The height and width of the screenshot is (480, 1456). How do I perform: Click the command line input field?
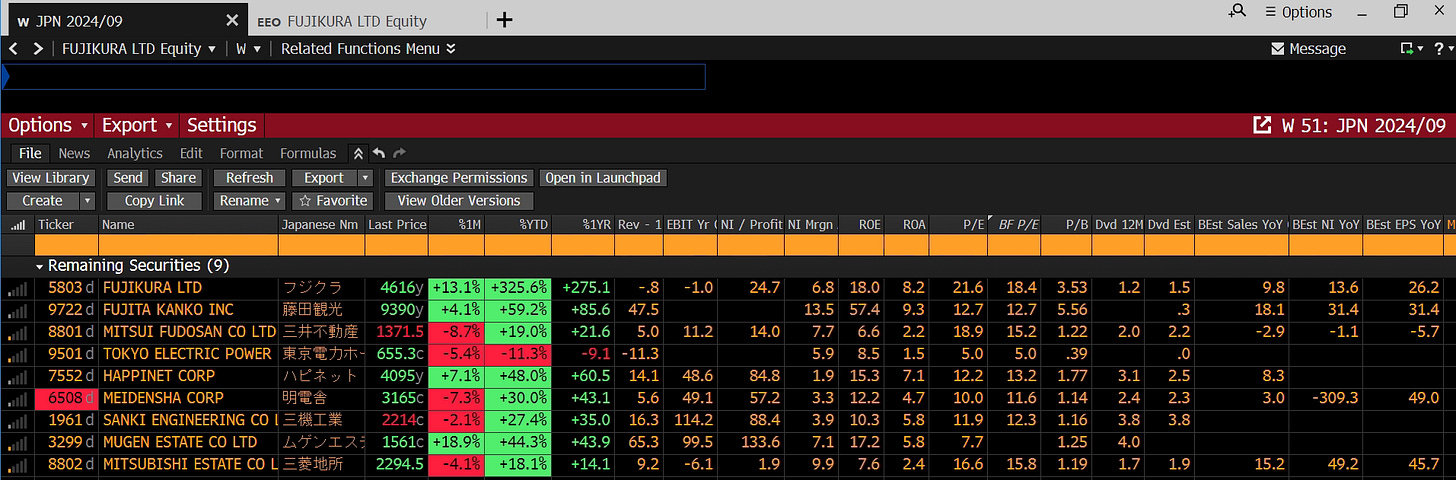point(355,77)
